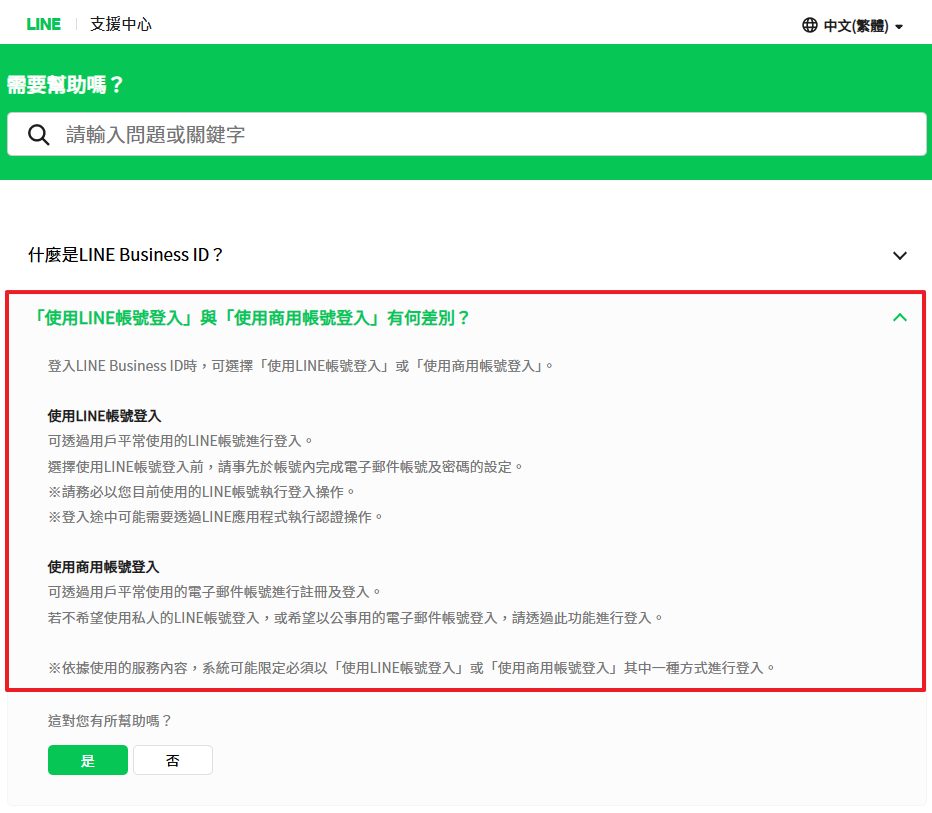Click the 需要幫助嗎？ banner heading
Viewport: 932px width, 813px height.
coord(66,85)
